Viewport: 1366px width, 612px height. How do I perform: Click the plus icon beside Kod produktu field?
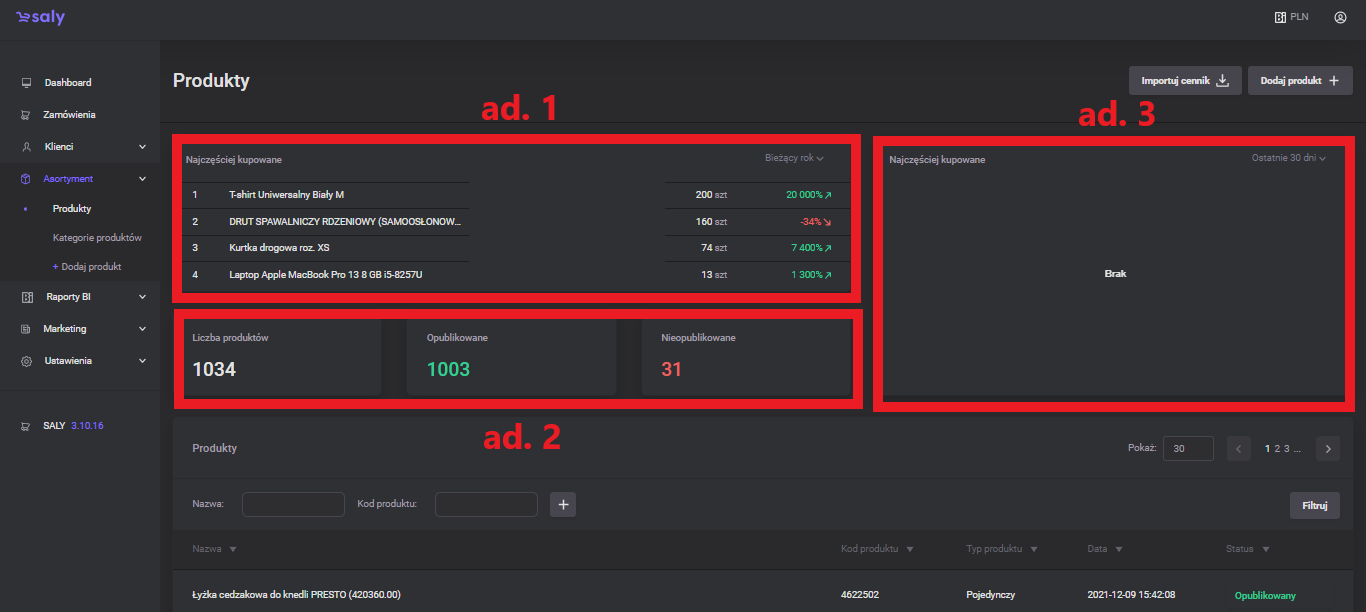click(x=563, y=505)
